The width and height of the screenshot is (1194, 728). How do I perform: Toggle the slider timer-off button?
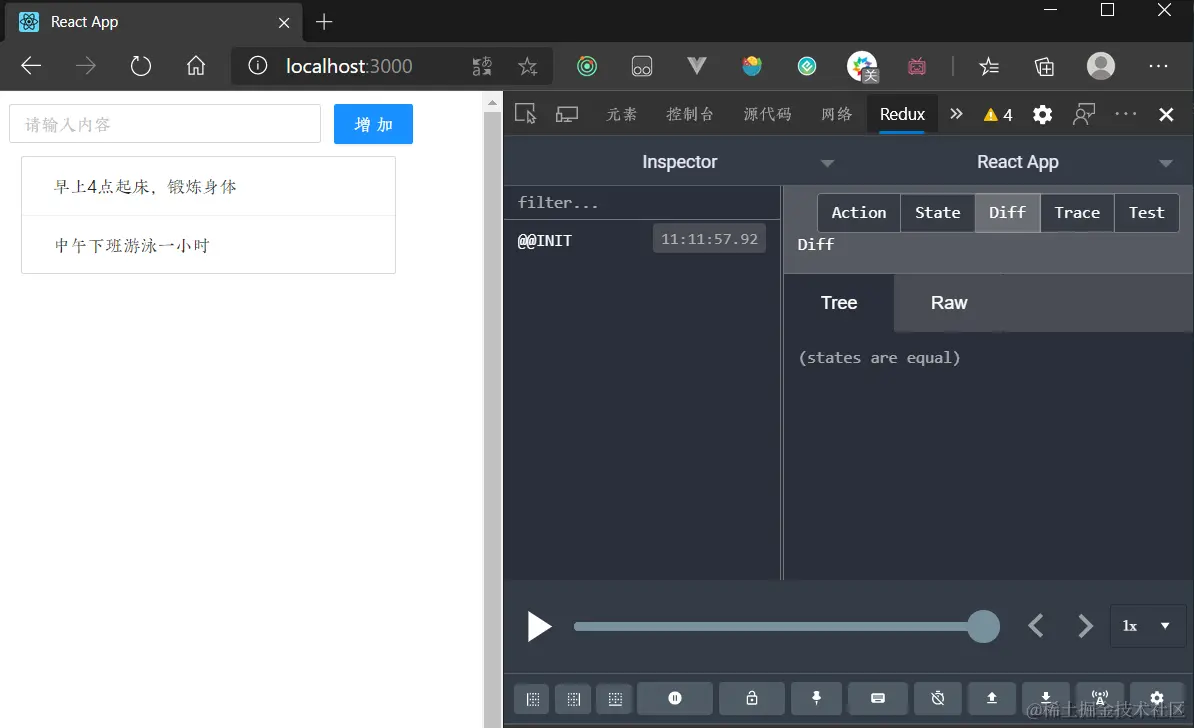coord(938,698)
